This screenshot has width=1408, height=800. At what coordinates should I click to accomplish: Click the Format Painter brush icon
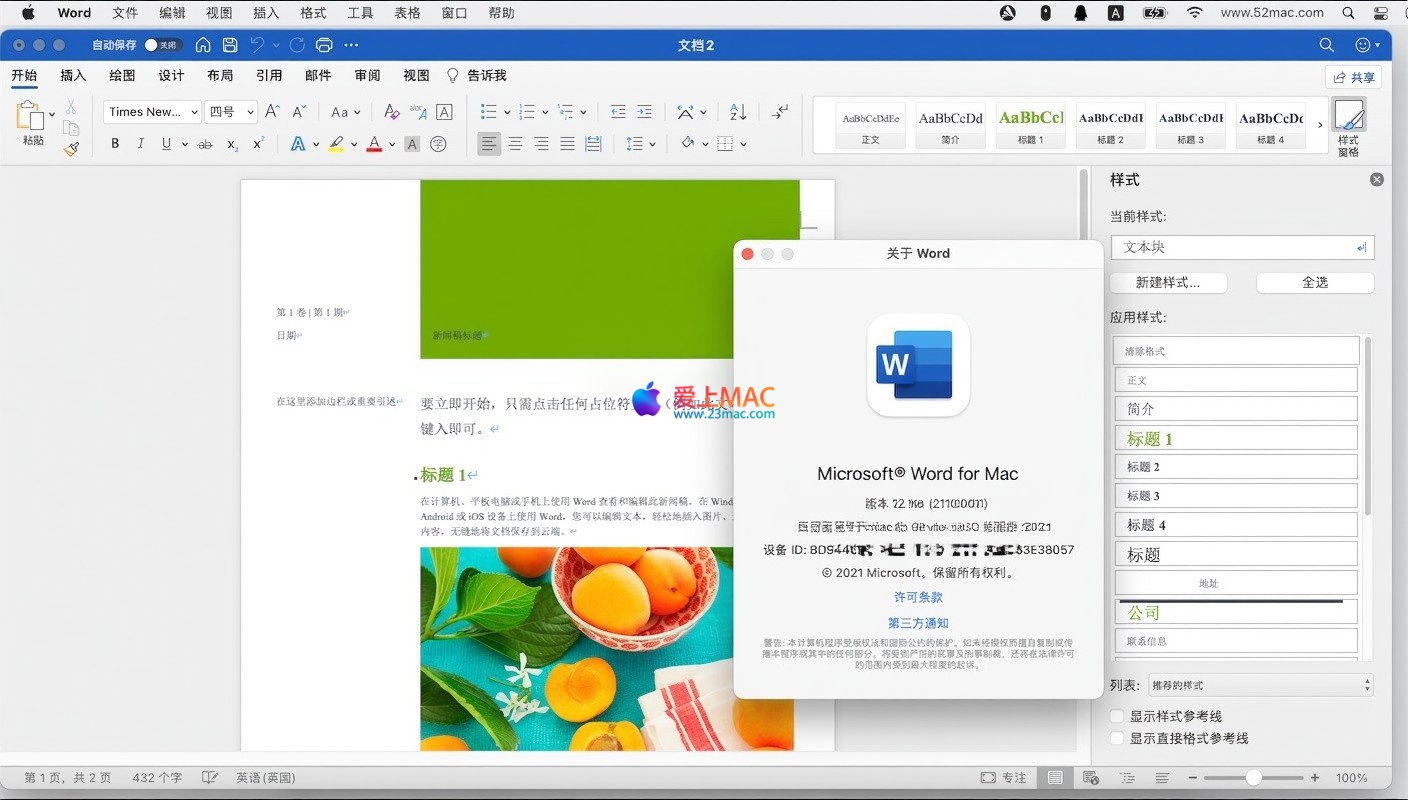tap(71, 149)
